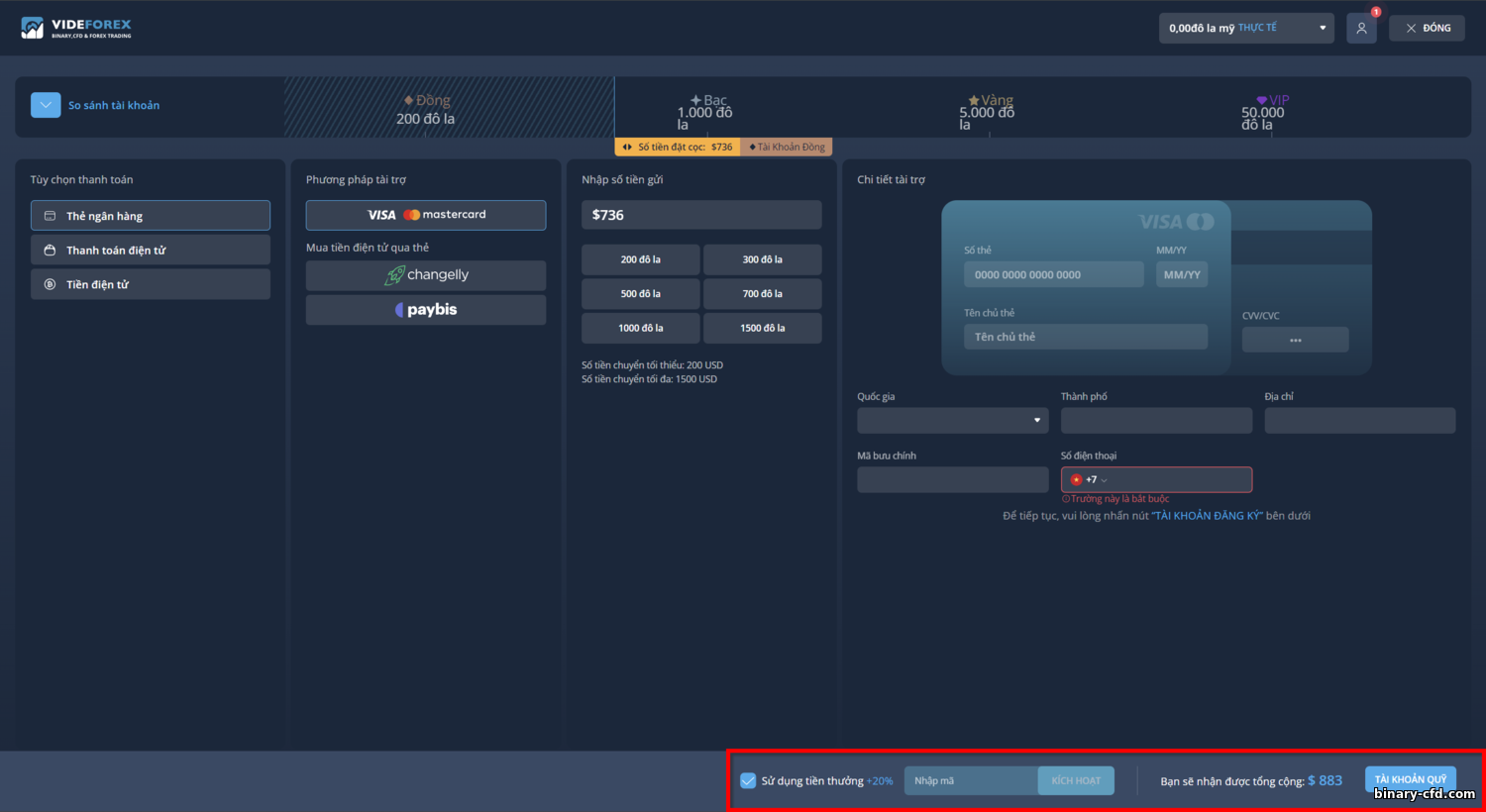Toggle the Sử dụng tiền thưởng checkbox

pyautogui.click(x=748, y=780)
